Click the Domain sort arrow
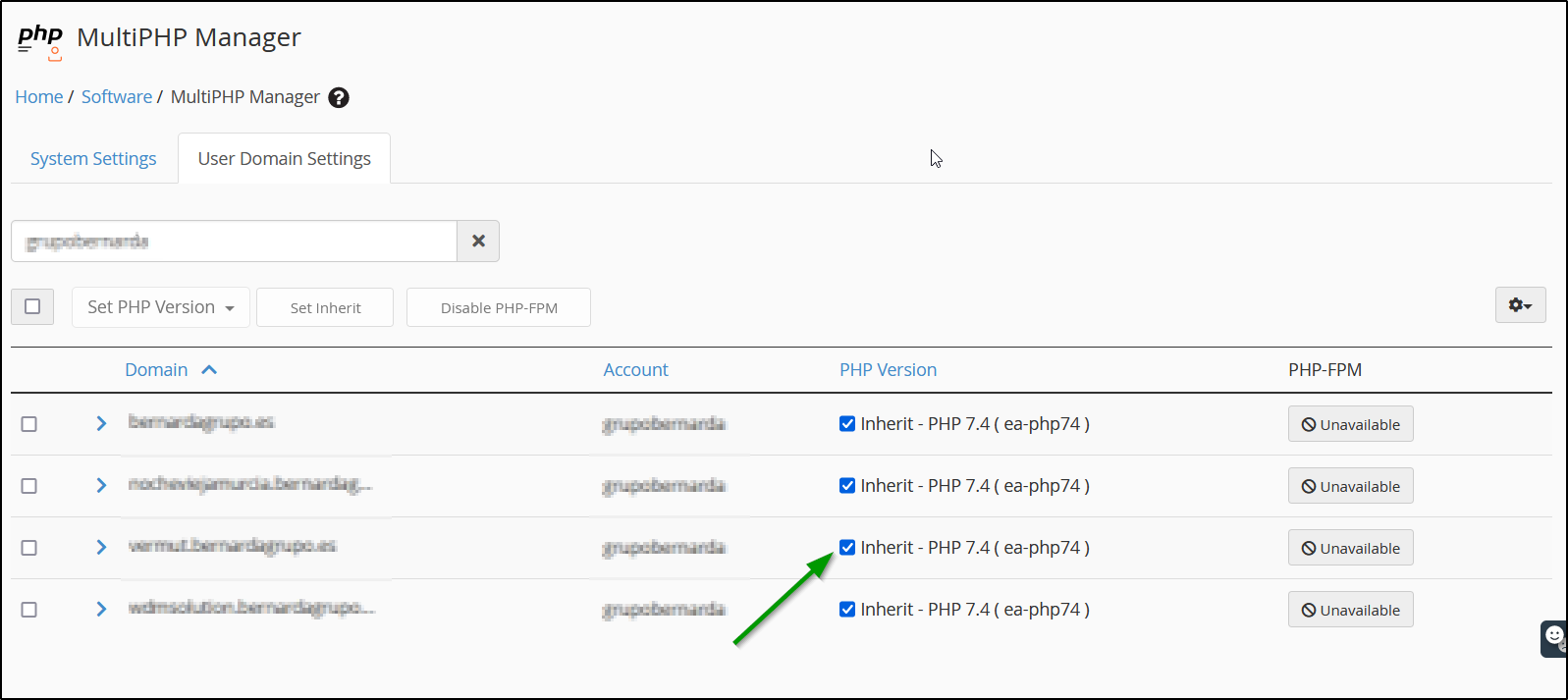This screenshot has width=1568, height=700. coord(209,370)
